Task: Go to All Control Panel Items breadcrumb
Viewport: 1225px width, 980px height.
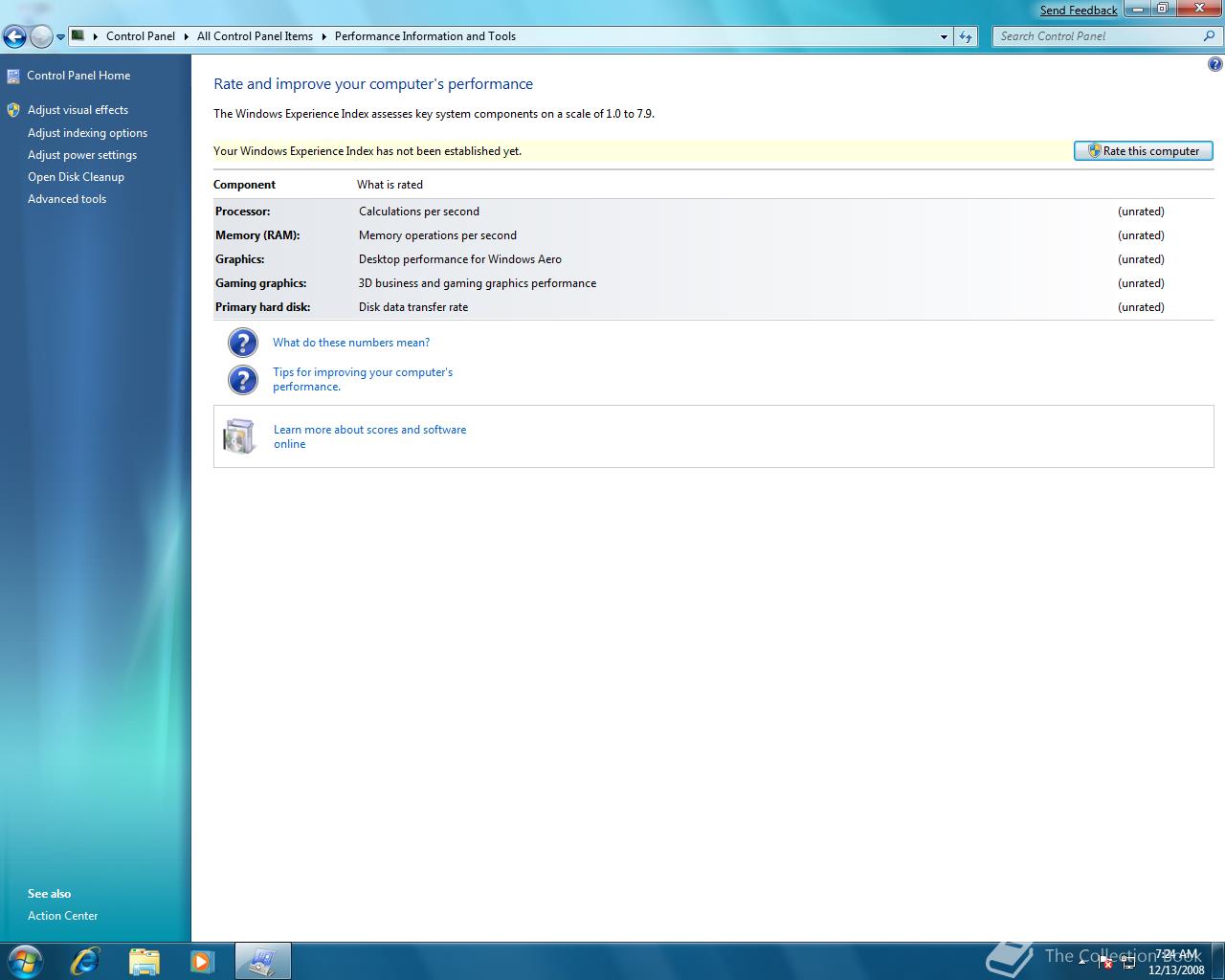Action: pos(255,36)
